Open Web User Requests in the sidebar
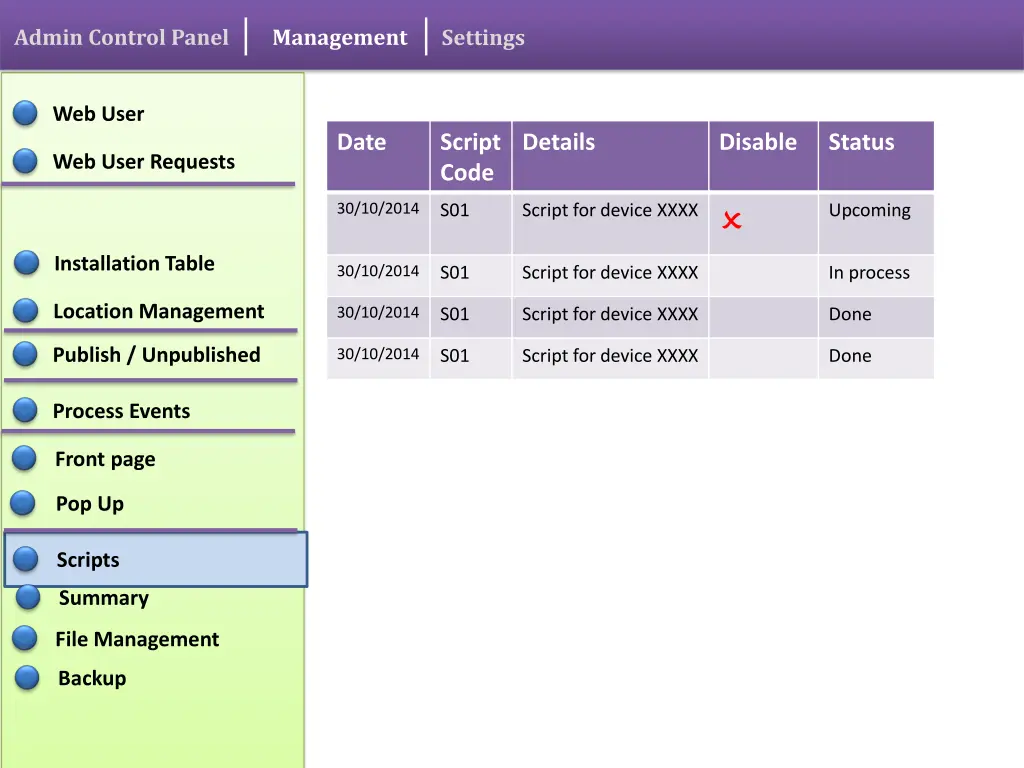 click(x=143, y=162)
